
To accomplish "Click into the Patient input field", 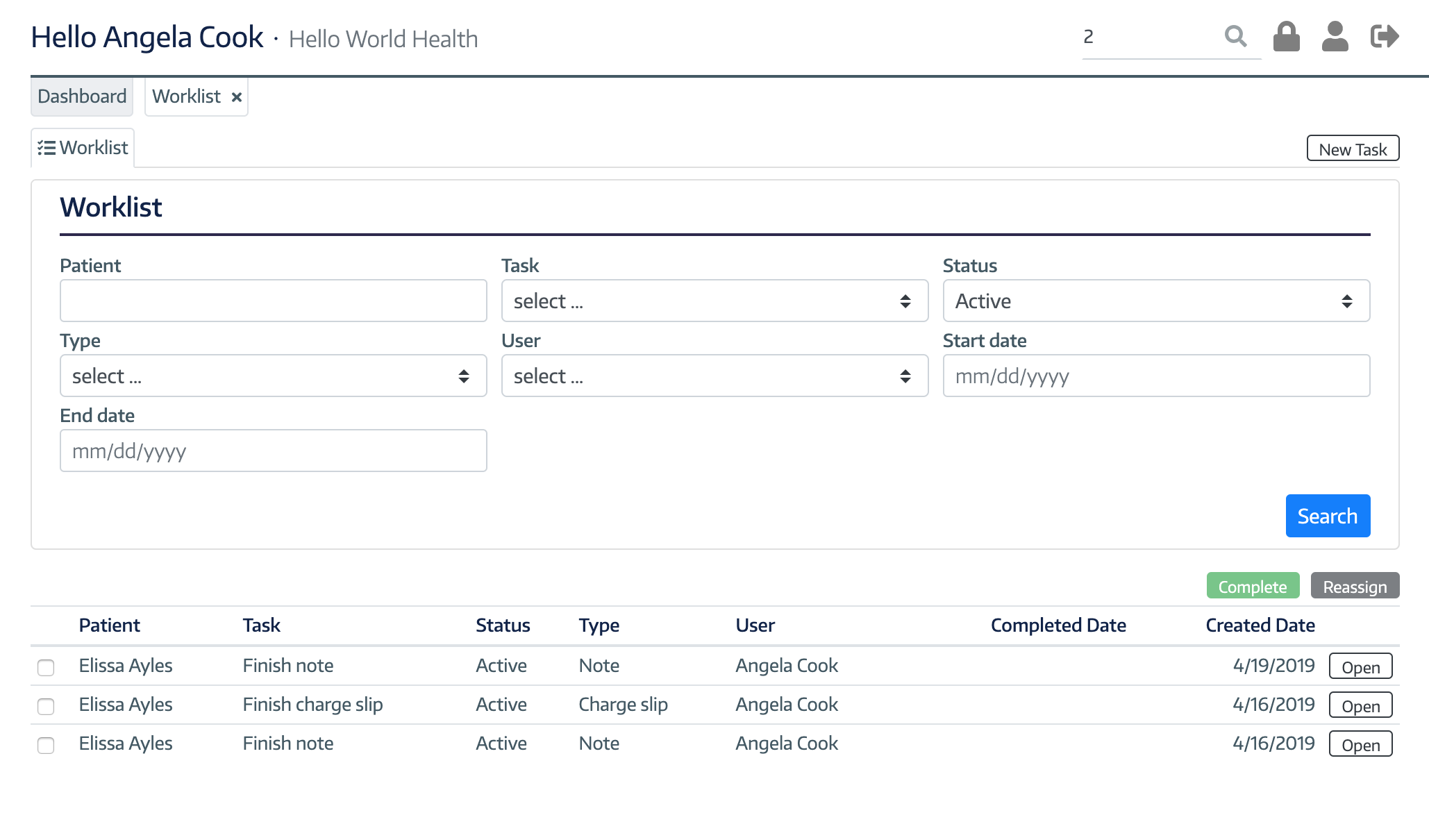I will point(273,301).
